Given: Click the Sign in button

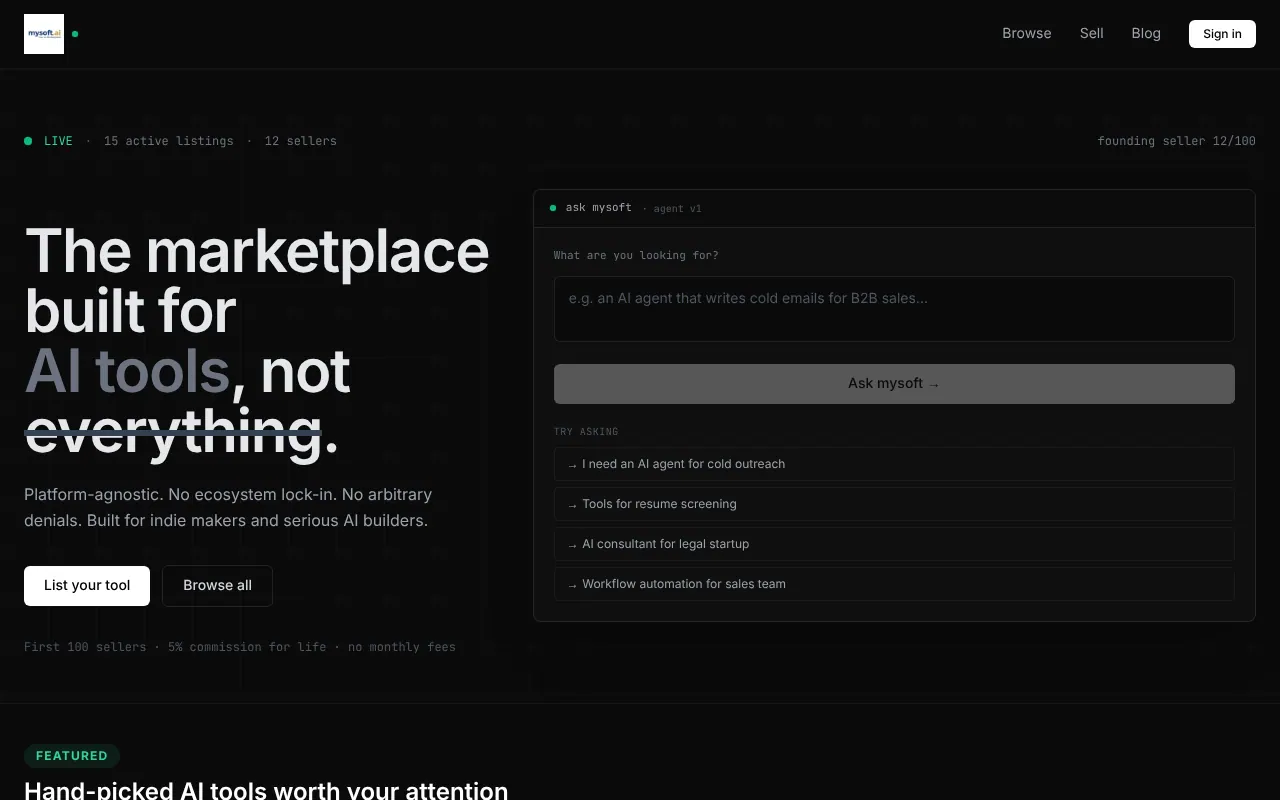Looking at the screenshot, I should (1222, 34).
